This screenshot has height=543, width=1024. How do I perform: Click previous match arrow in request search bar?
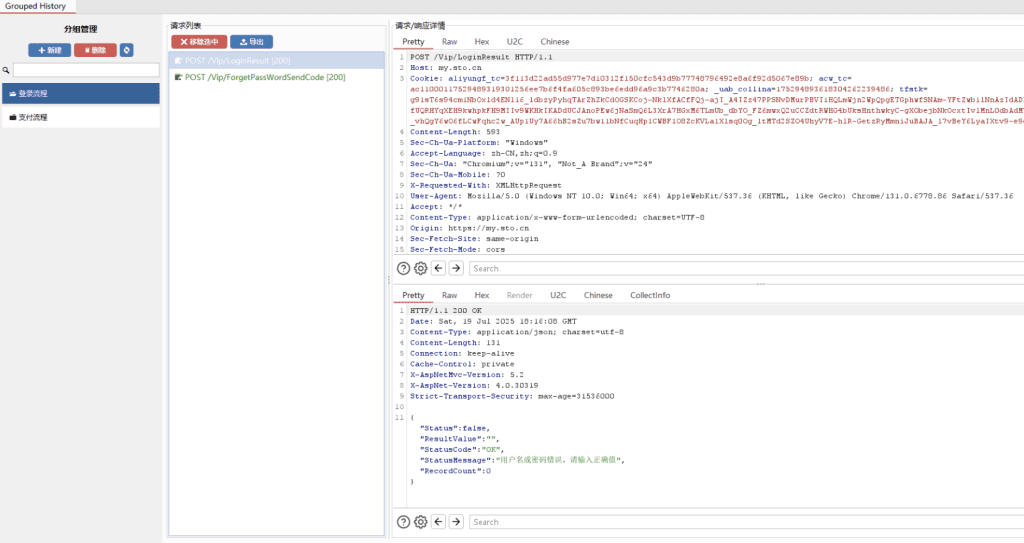point(439,269)
